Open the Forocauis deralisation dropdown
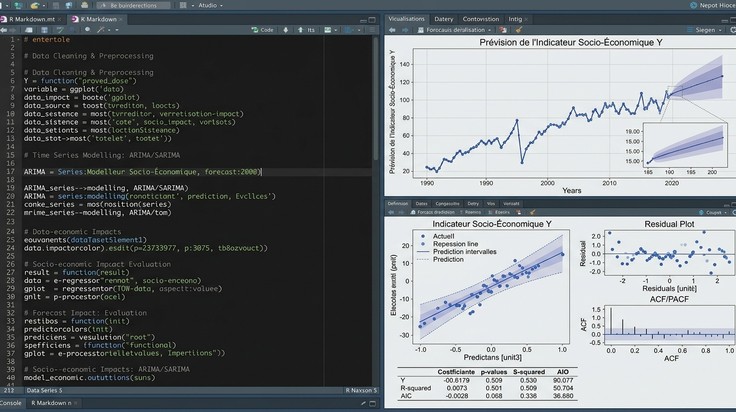 pyautogui.click(x=454, y=30)
